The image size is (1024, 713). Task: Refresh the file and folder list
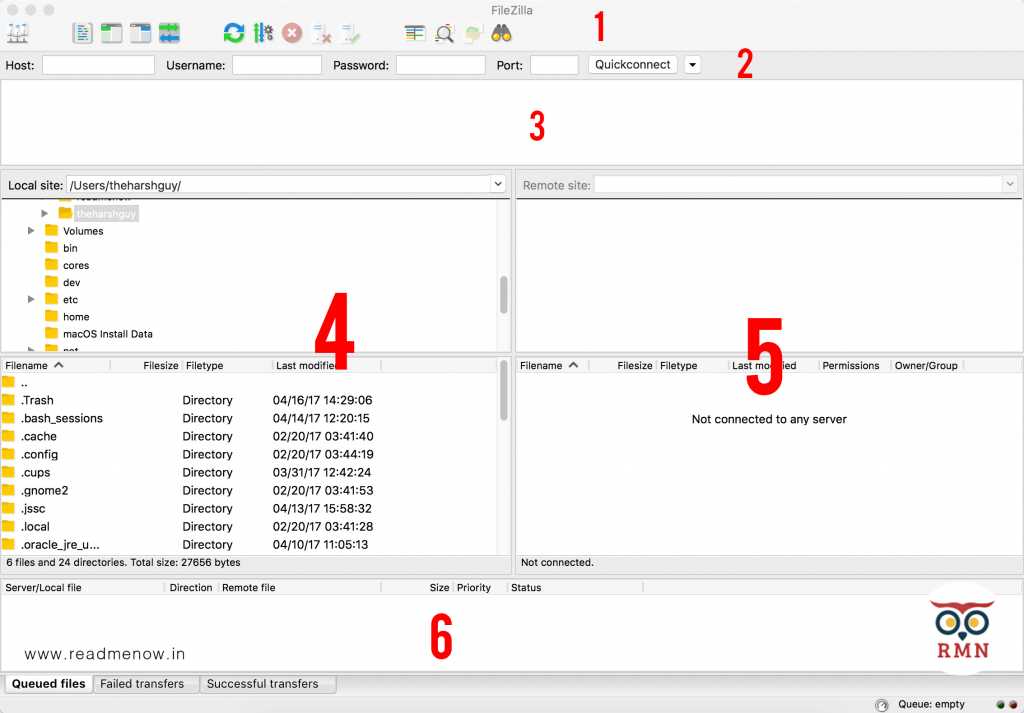(x=233, y=32)
